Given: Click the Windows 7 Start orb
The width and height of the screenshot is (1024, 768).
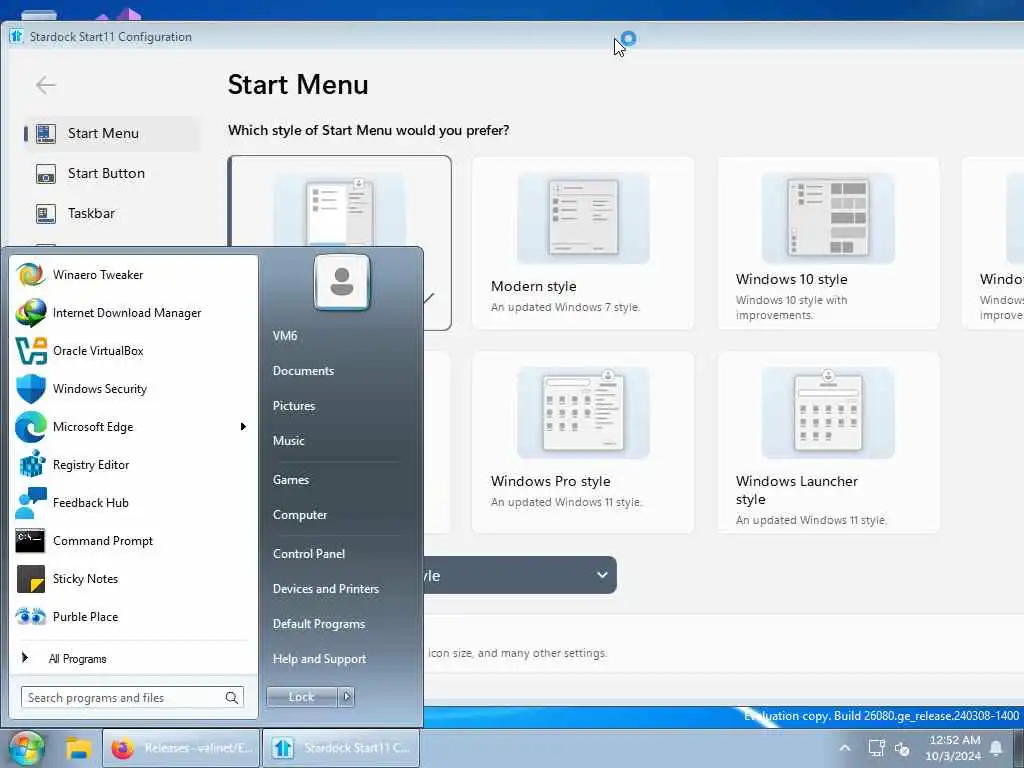Looking at the screenshot, I should pyautogui.click(x=27, y=748).
